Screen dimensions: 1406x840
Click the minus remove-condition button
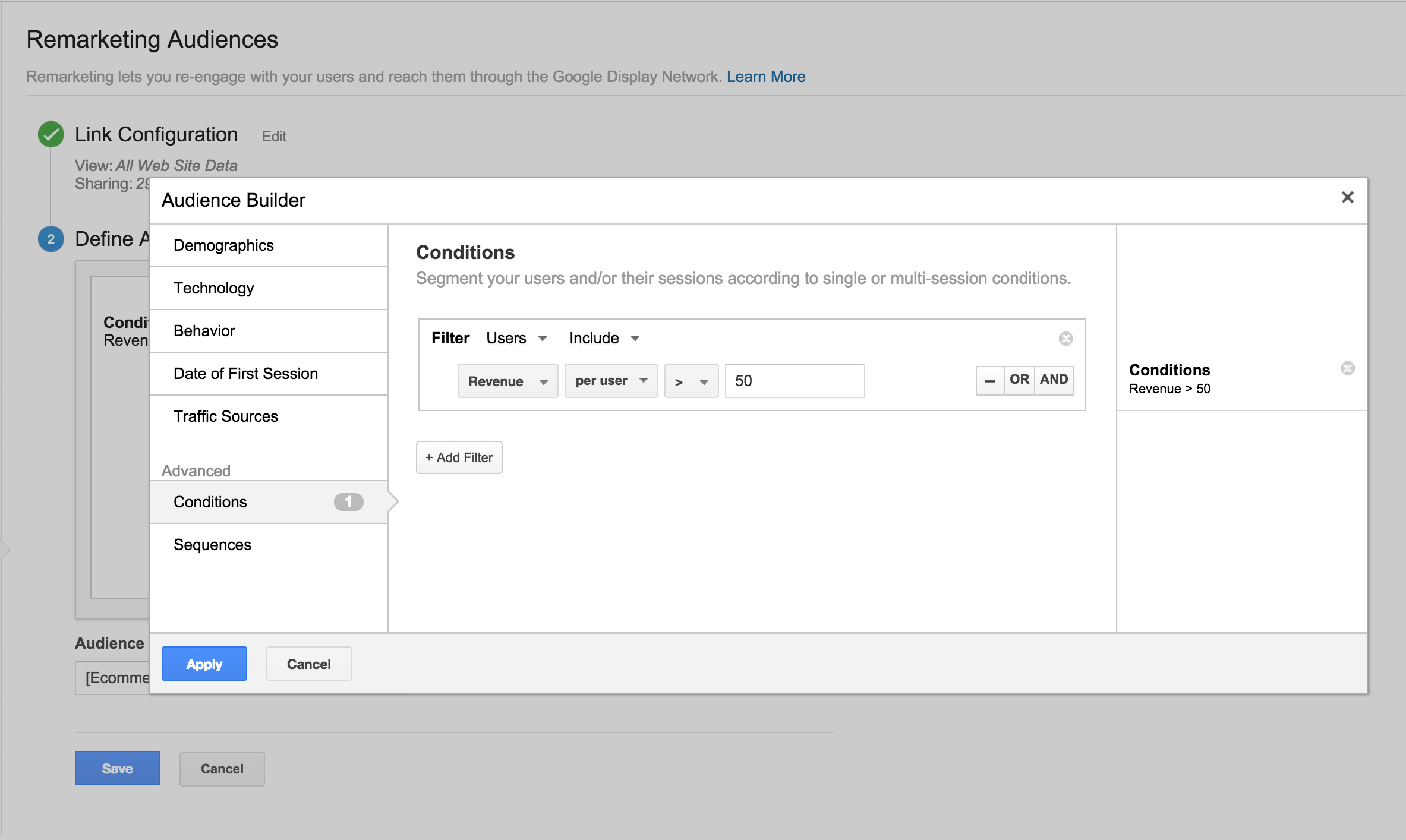tap(990, 380)
